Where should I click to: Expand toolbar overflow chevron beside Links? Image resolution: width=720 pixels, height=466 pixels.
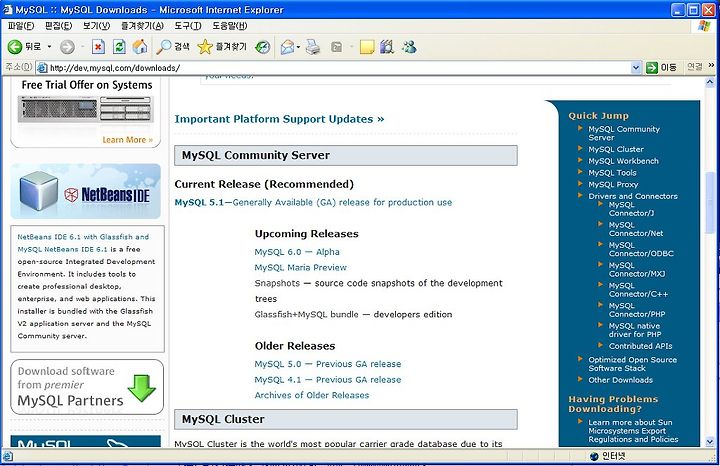[711, 65]
